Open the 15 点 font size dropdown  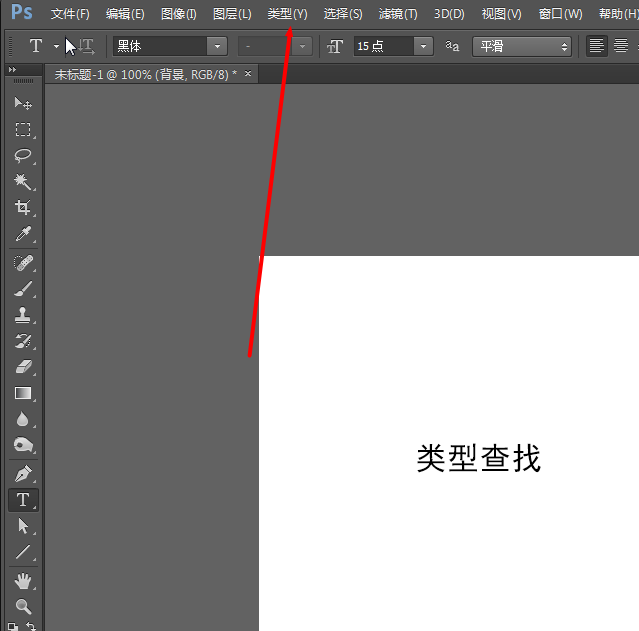click(423, 46)
